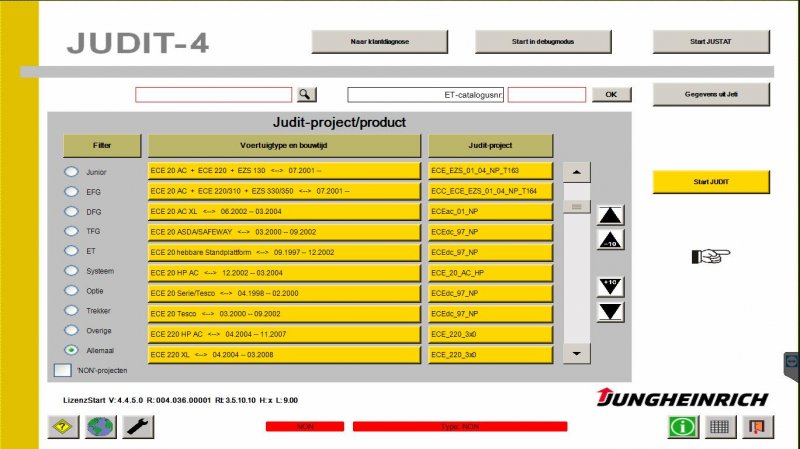800x449 pixels.
Task: Click Naar klantdiagnose button
Action: 380,41
